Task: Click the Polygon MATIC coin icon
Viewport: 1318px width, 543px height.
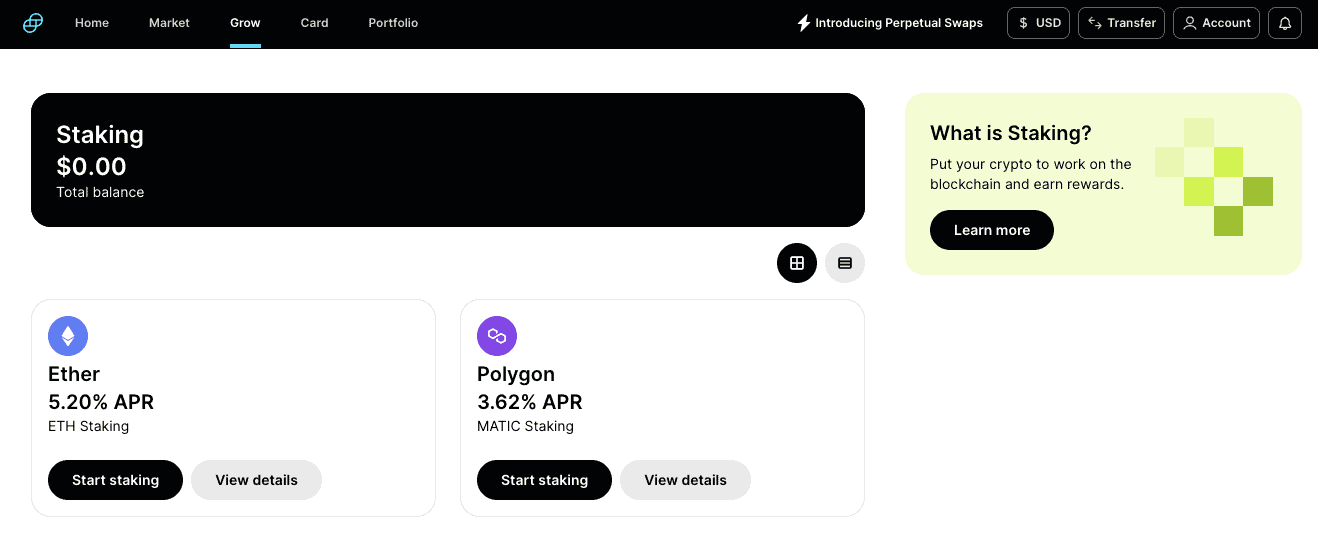Action: click(x=497, y=336)
